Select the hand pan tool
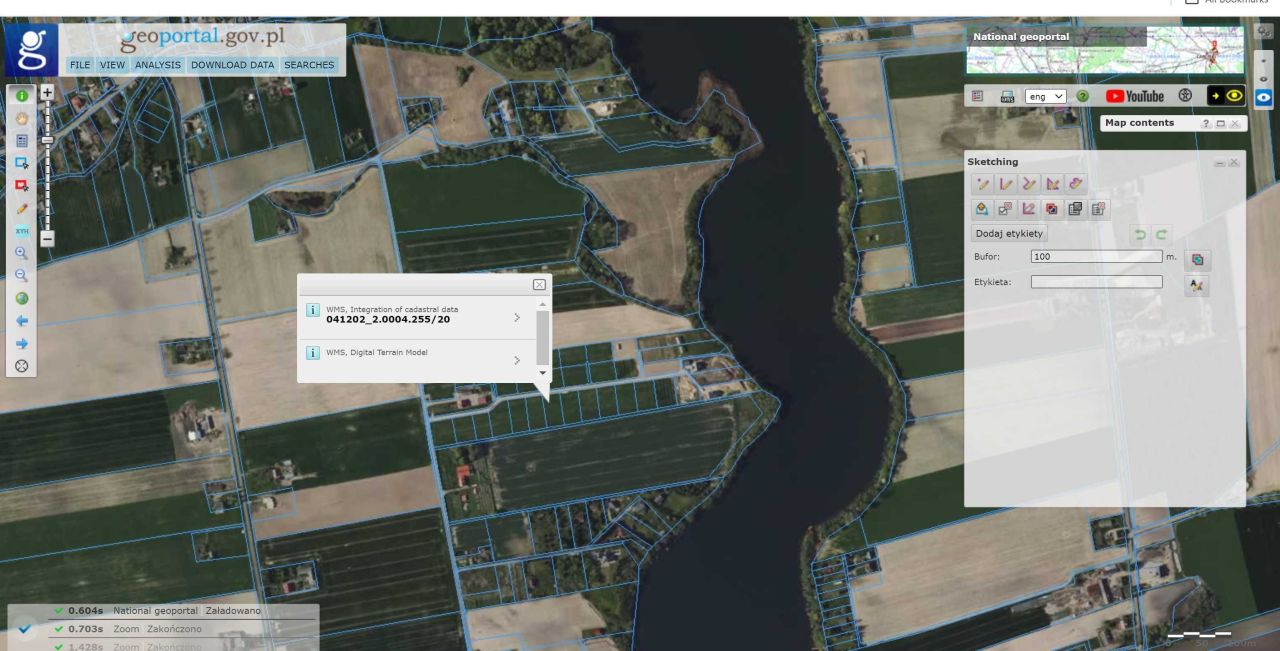Image resolution: width=1280 pixels, height=651 pixels. tap(21, 117)
